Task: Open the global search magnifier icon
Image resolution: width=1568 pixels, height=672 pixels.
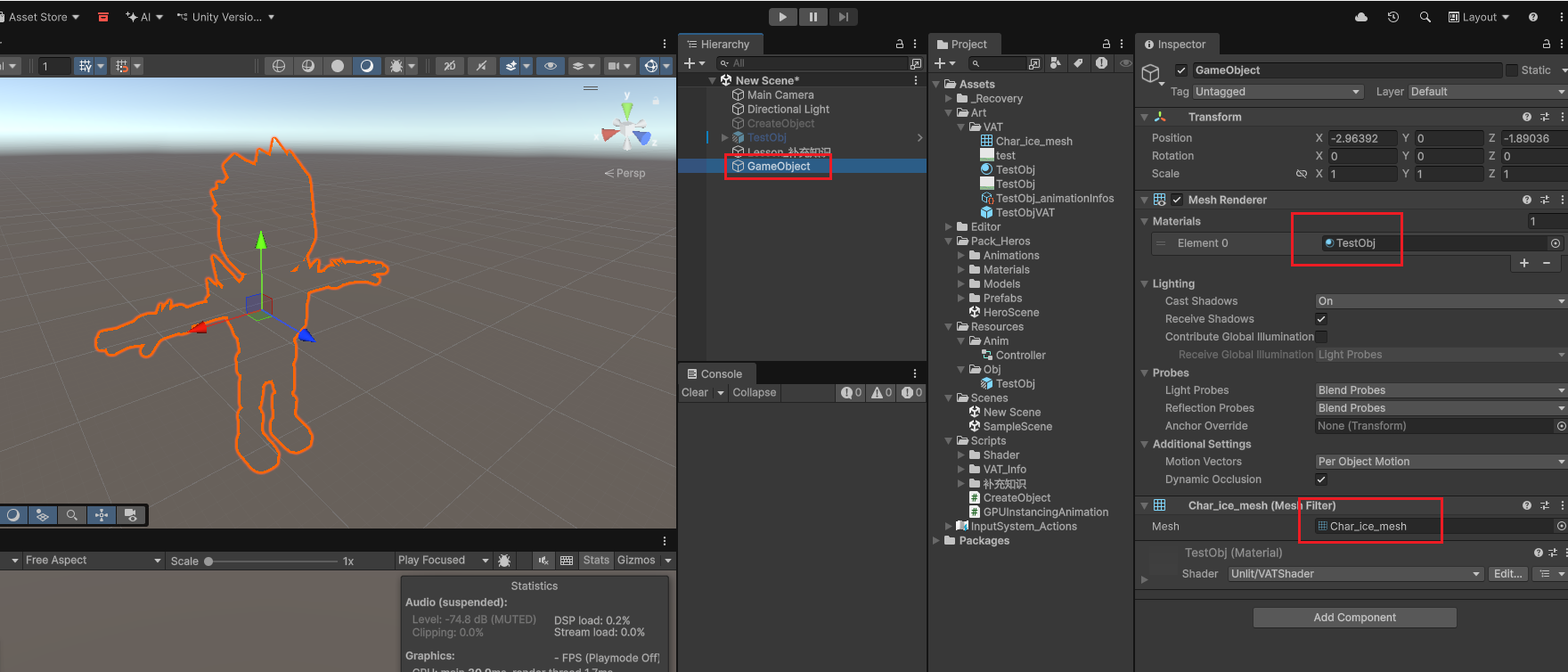Action: (x=1425, y=17)
